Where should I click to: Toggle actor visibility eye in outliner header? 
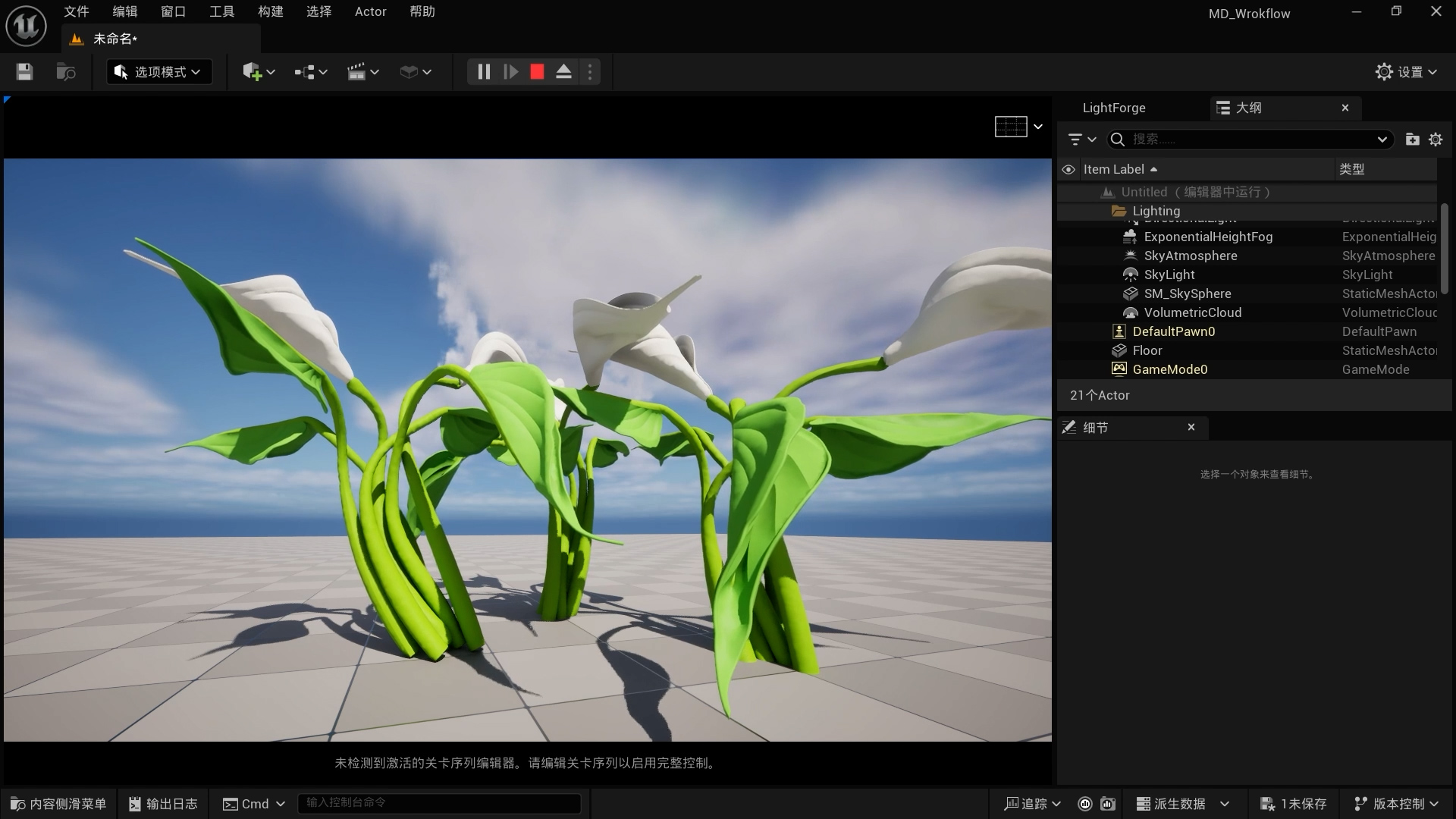click(1069, 169)
